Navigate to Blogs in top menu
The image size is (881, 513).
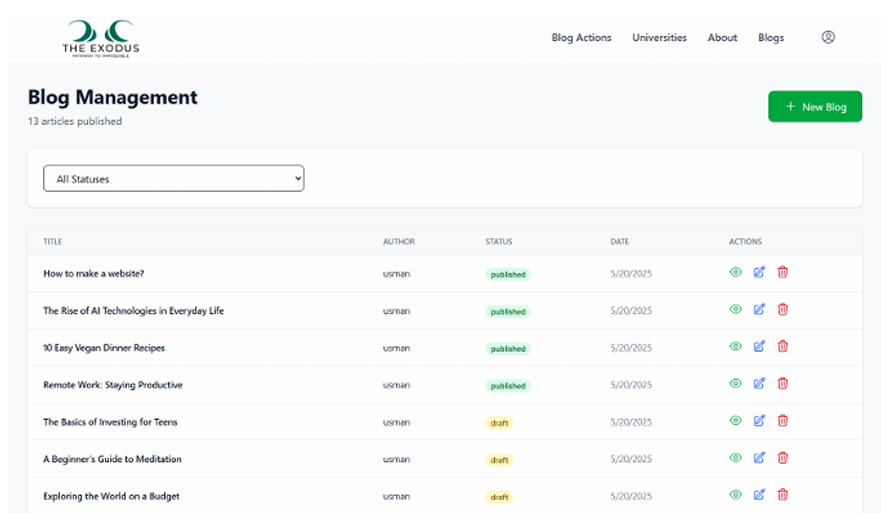(771, 38)
